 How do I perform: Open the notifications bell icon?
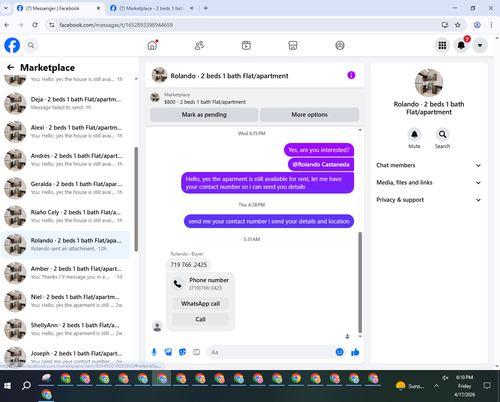coord(461,45)
